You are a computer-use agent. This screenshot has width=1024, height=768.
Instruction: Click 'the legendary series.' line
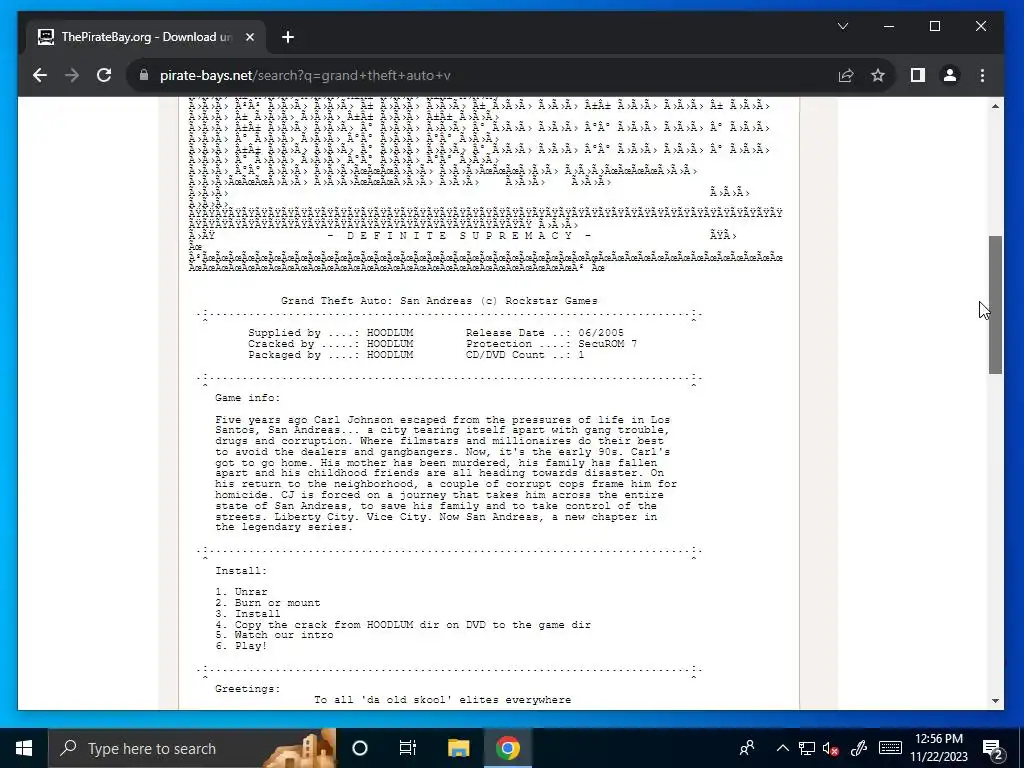tap(284, 527)
